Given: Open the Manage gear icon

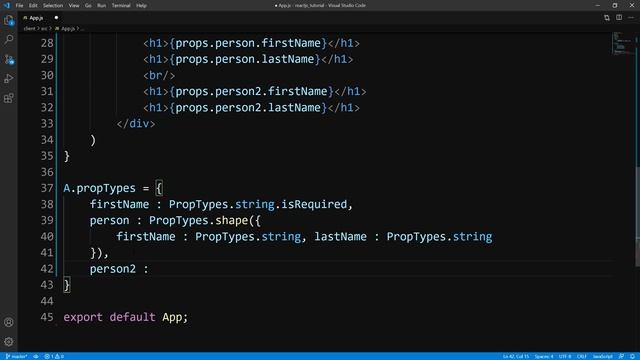Looking at the screenshot, I should click(9, 342).
